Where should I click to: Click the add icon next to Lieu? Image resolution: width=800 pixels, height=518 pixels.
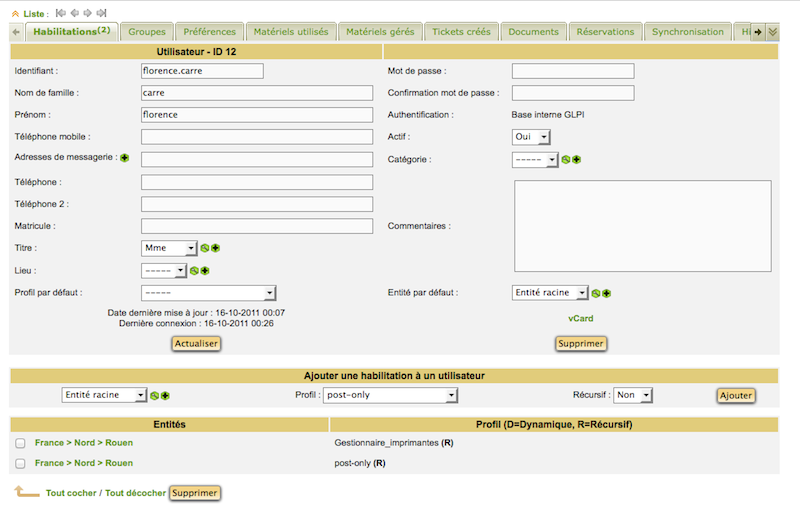coord(205,270)
